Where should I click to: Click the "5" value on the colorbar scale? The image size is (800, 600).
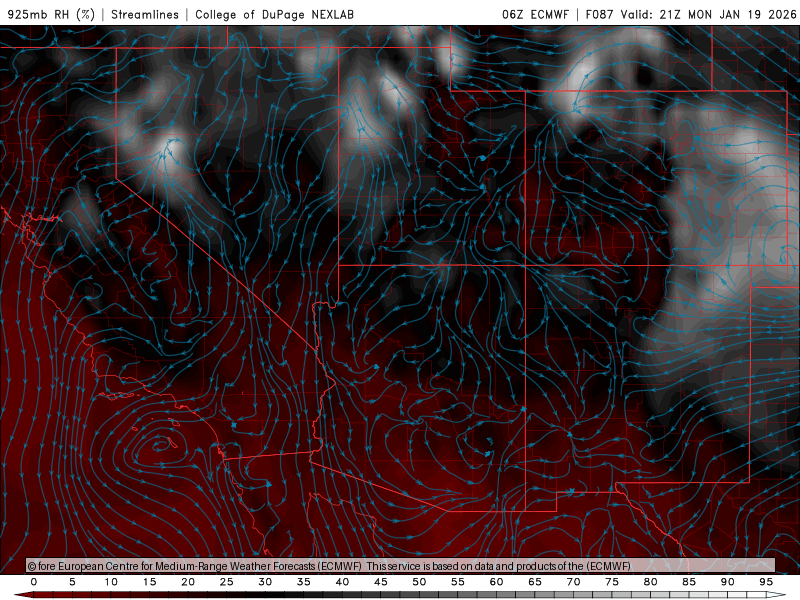click(72, 582)
